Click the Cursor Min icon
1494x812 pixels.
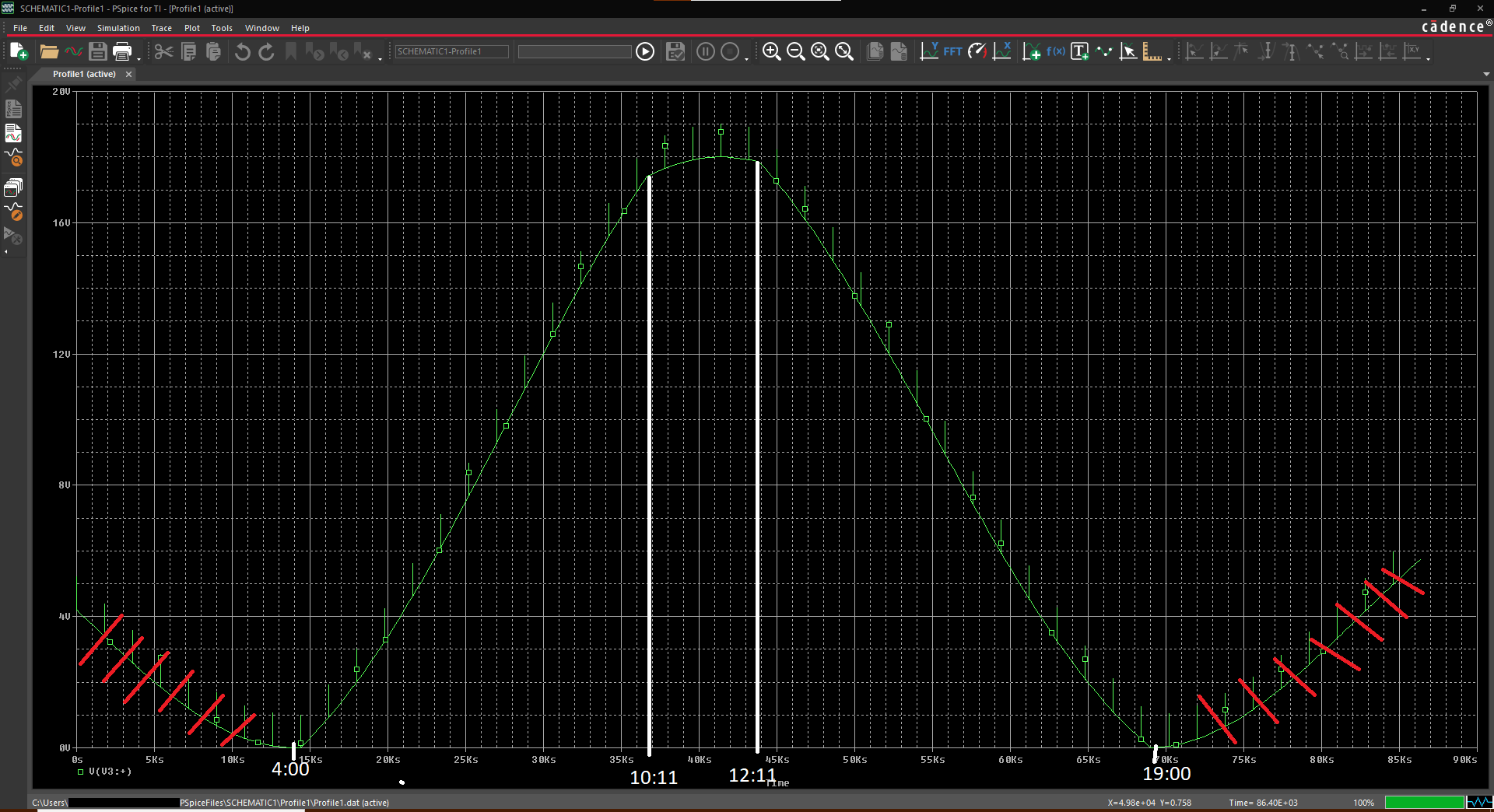pyautogui.click(x=1266, y=51)
